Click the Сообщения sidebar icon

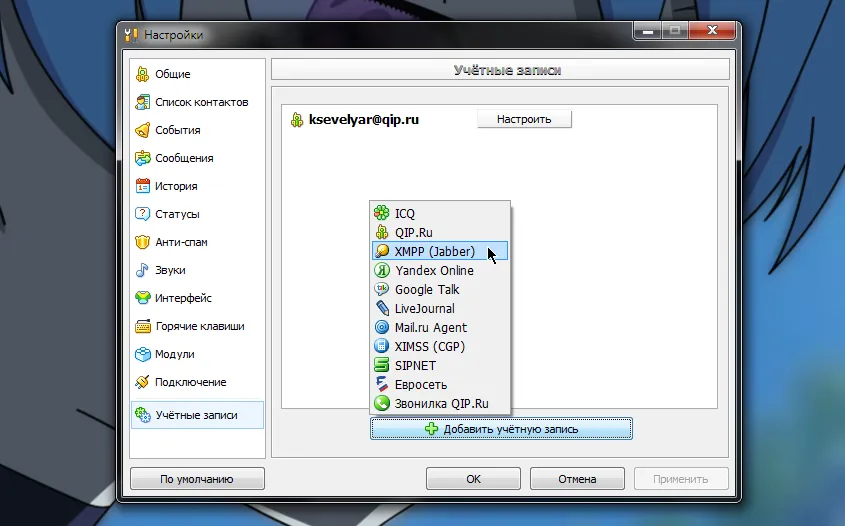pyautogui.click(x=142, y=158)
